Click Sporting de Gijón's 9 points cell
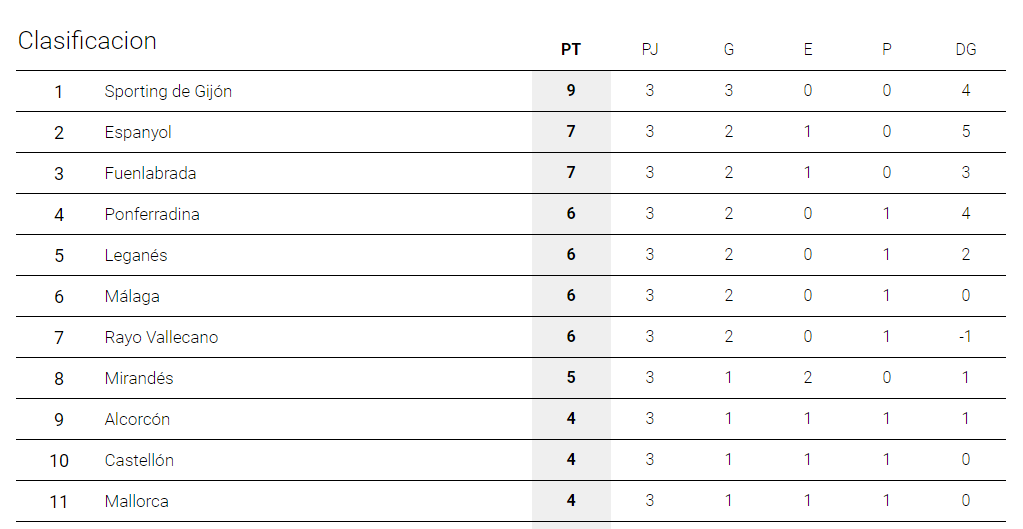Image resolution: width=1023 pixels, height=529 pixels. click(571, 91)
